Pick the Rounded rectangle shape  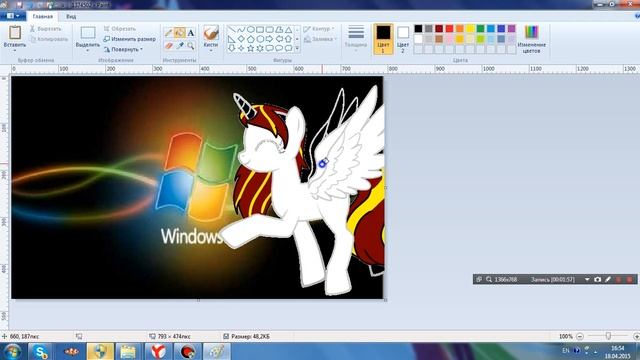(269, 30)
